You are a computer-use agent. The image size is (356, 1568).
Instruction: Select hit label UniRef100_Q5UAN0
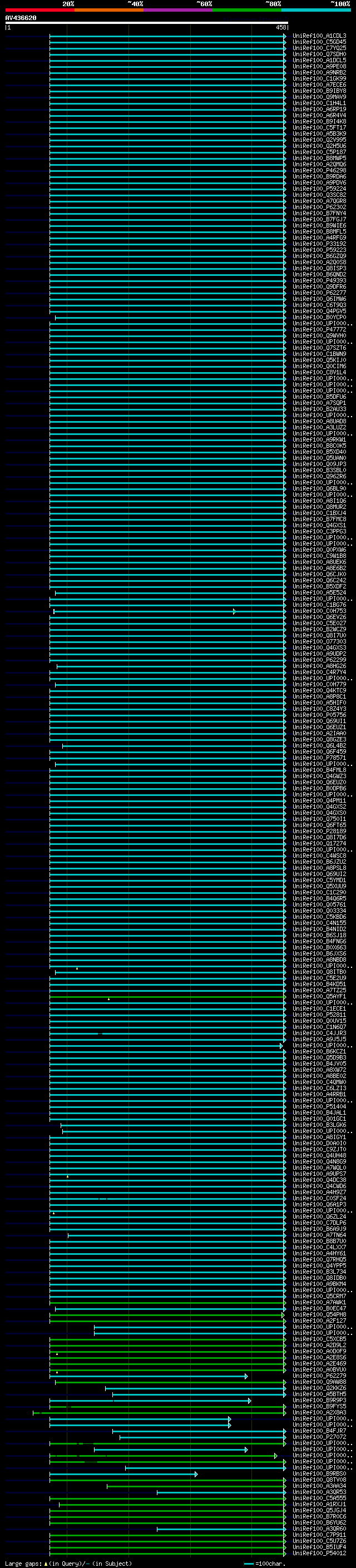coord(319,458)
